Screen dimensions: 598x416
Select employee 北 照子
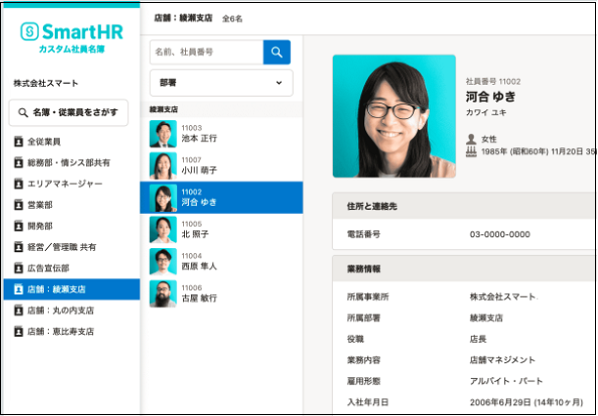tap(222, 230)
